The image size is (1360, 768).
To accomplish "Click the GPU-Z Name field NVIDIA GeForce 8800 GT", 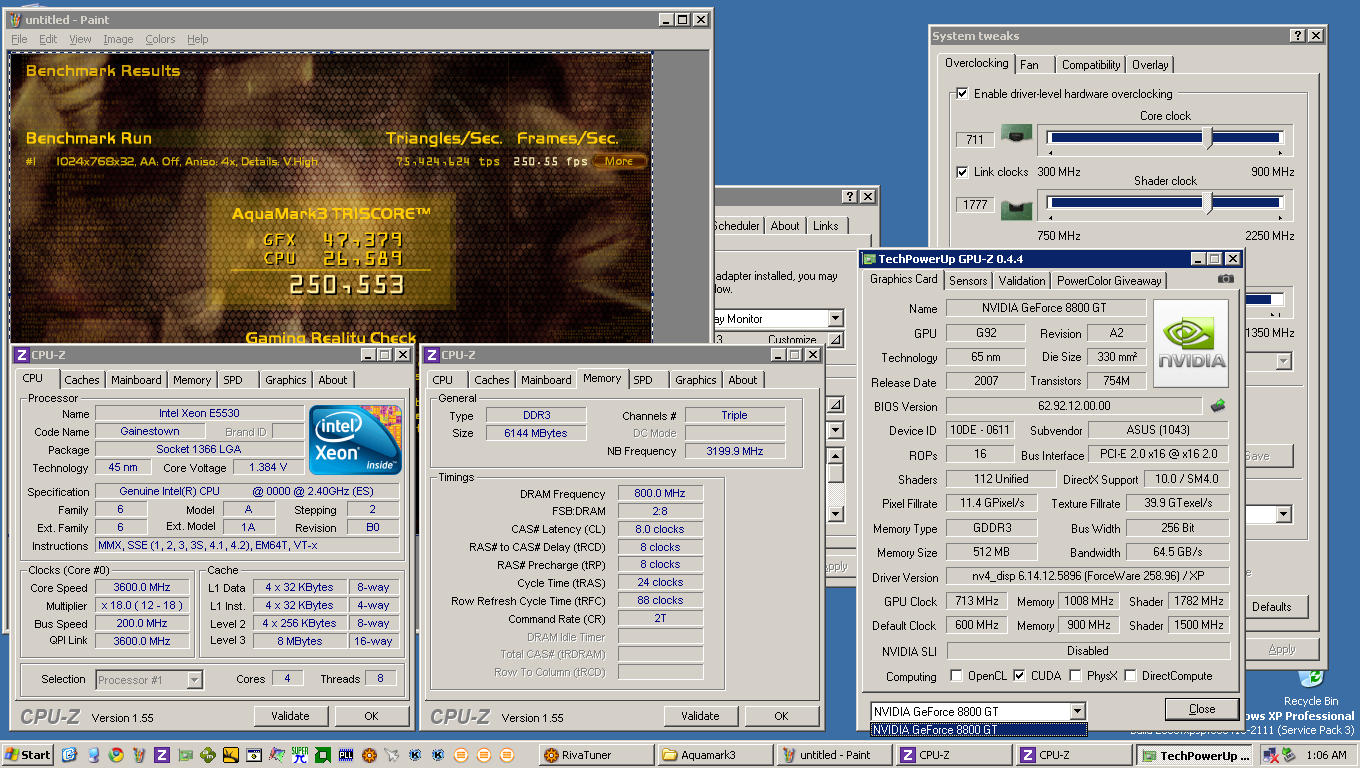I will (1046, 308).
